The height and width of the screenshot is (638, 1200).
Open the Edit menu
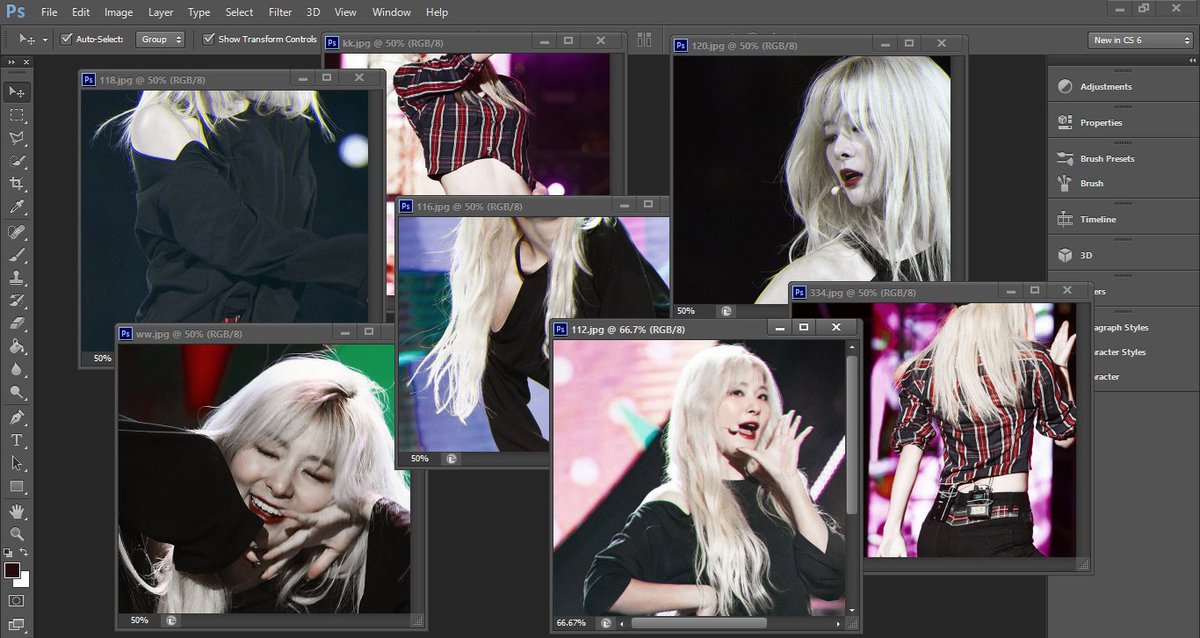tap(81, 12)
